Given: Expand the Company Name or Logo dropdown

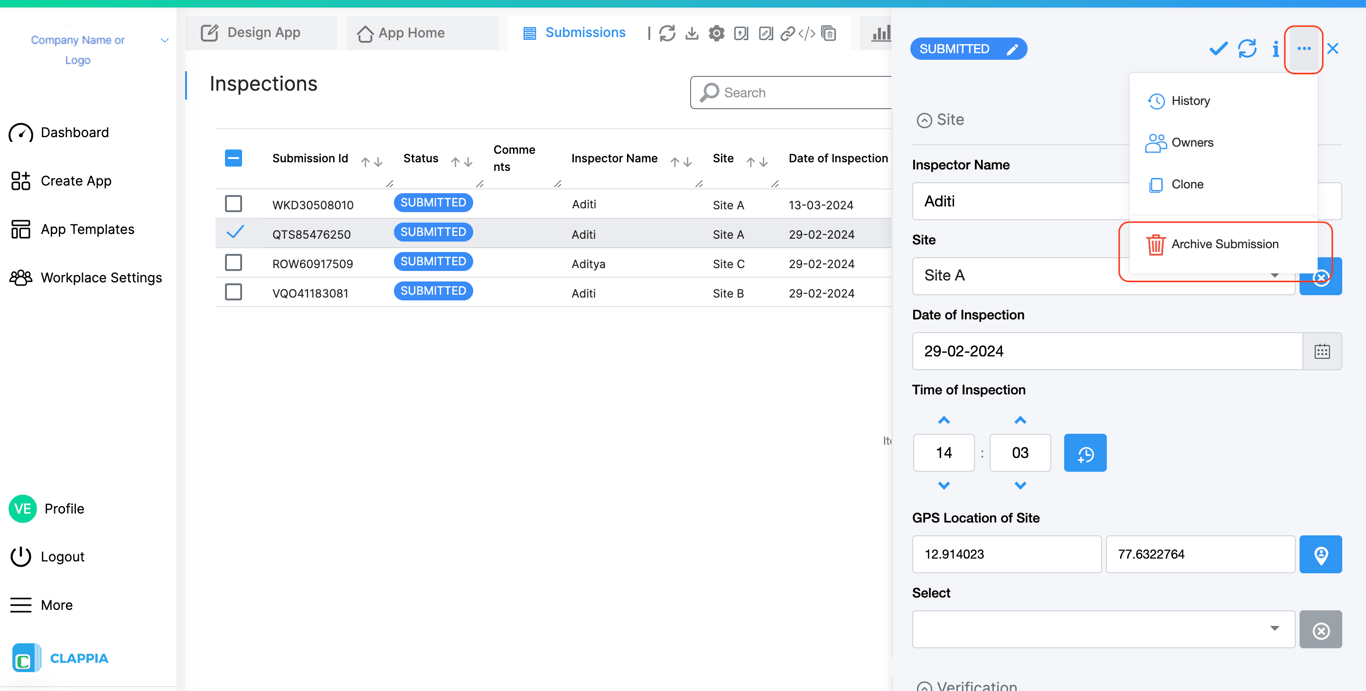Looking at the screenshot, I should (164, 41).
